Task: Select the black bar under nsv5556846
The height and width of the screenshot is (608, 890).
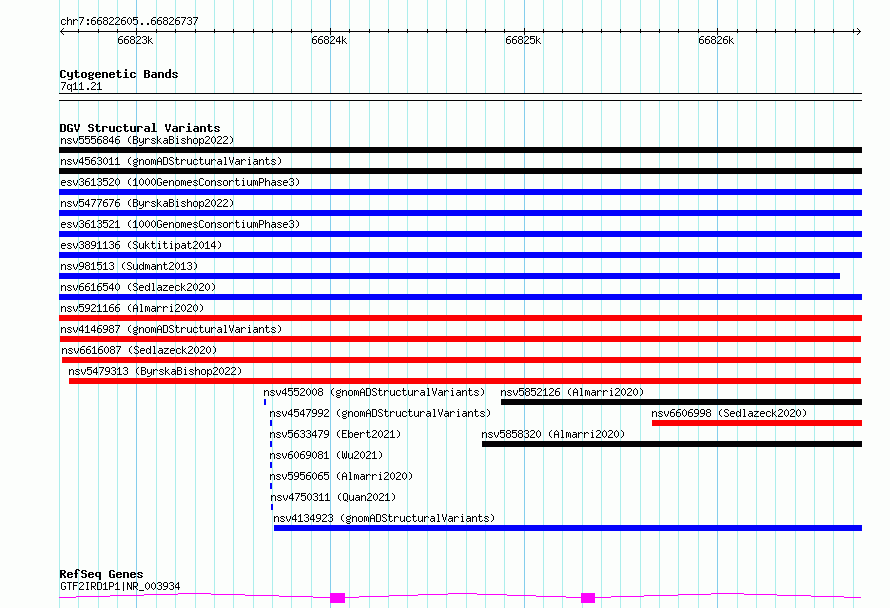Action: [x=460, y=150]
